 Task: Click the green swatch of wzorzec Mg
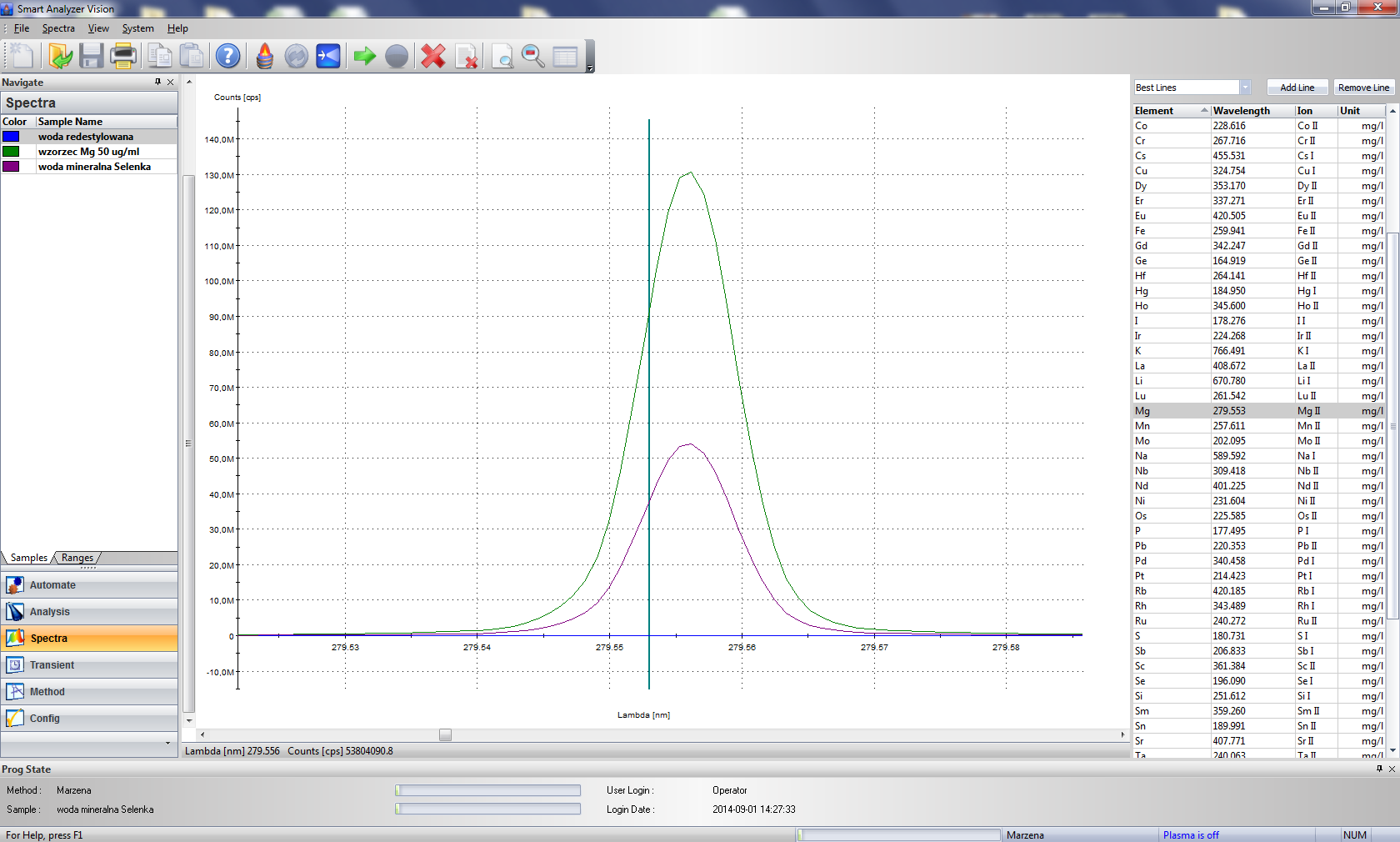pos(11,152)
